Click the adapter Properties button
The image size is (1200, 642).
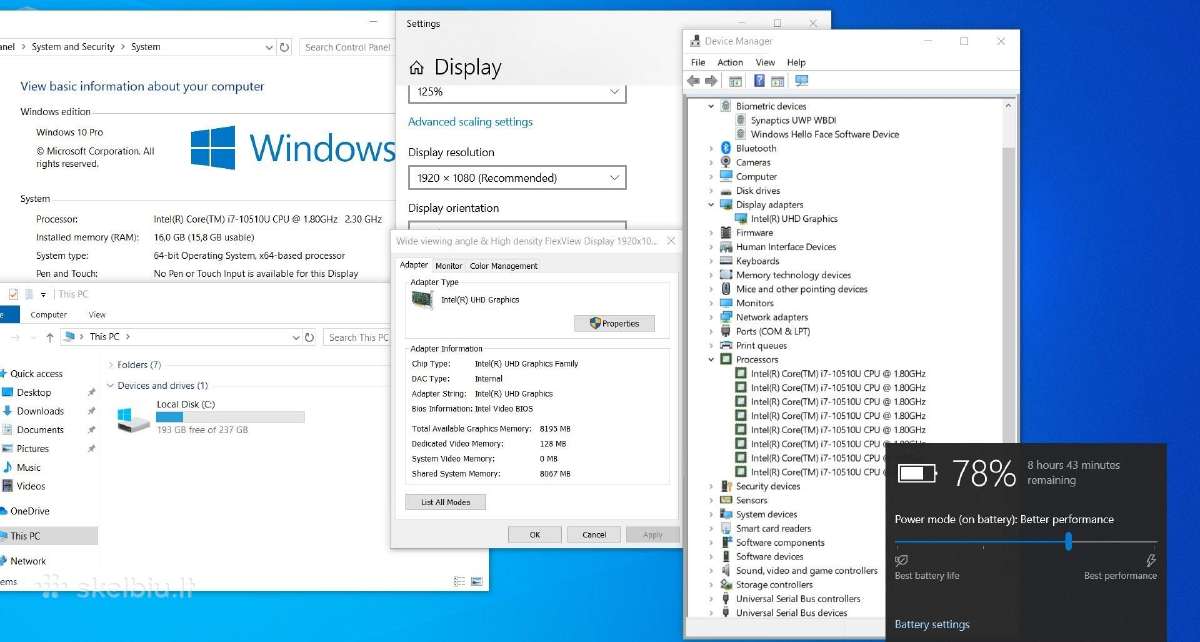(614, 323)
